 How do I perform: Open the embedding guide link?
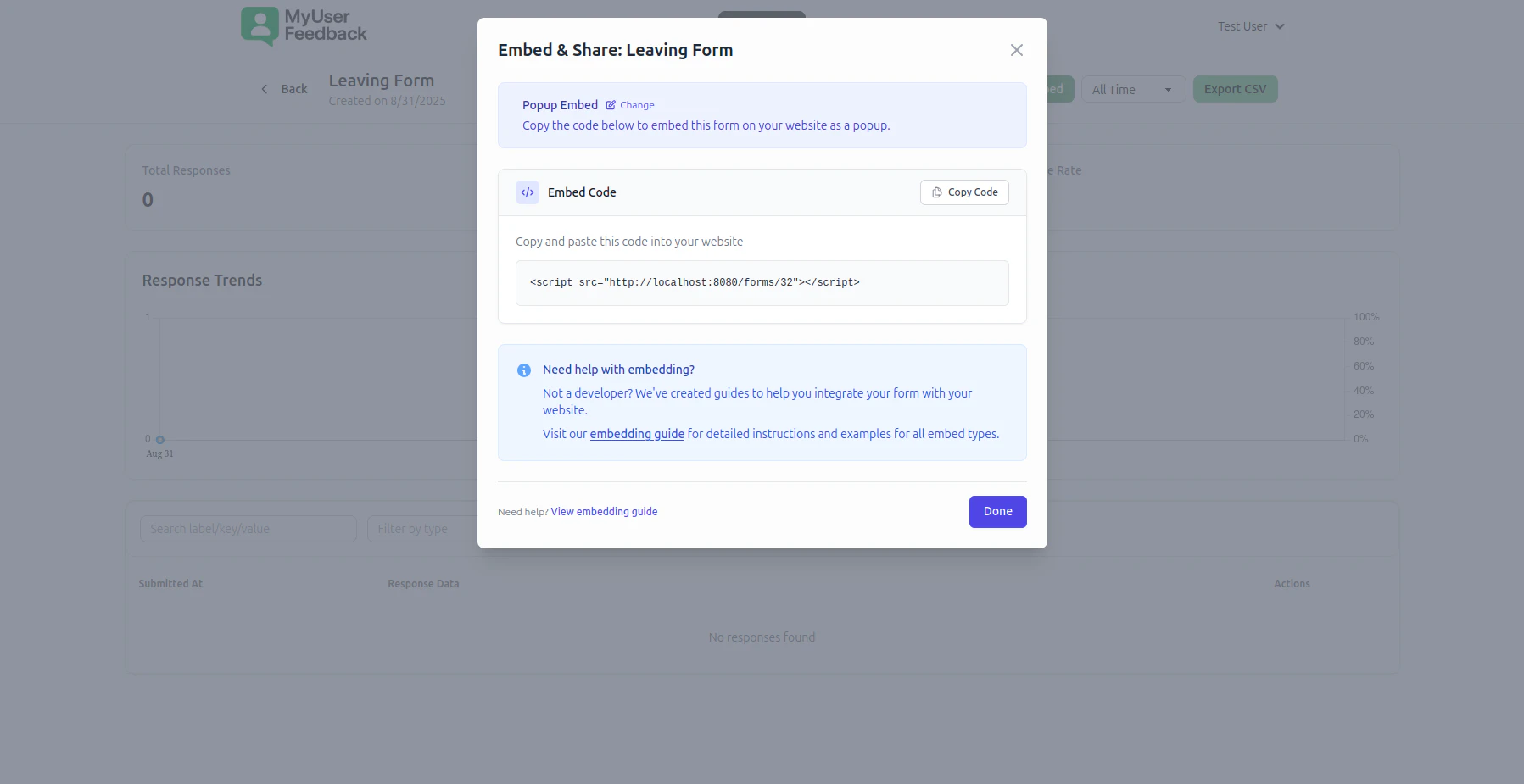[x=637, y=434]
